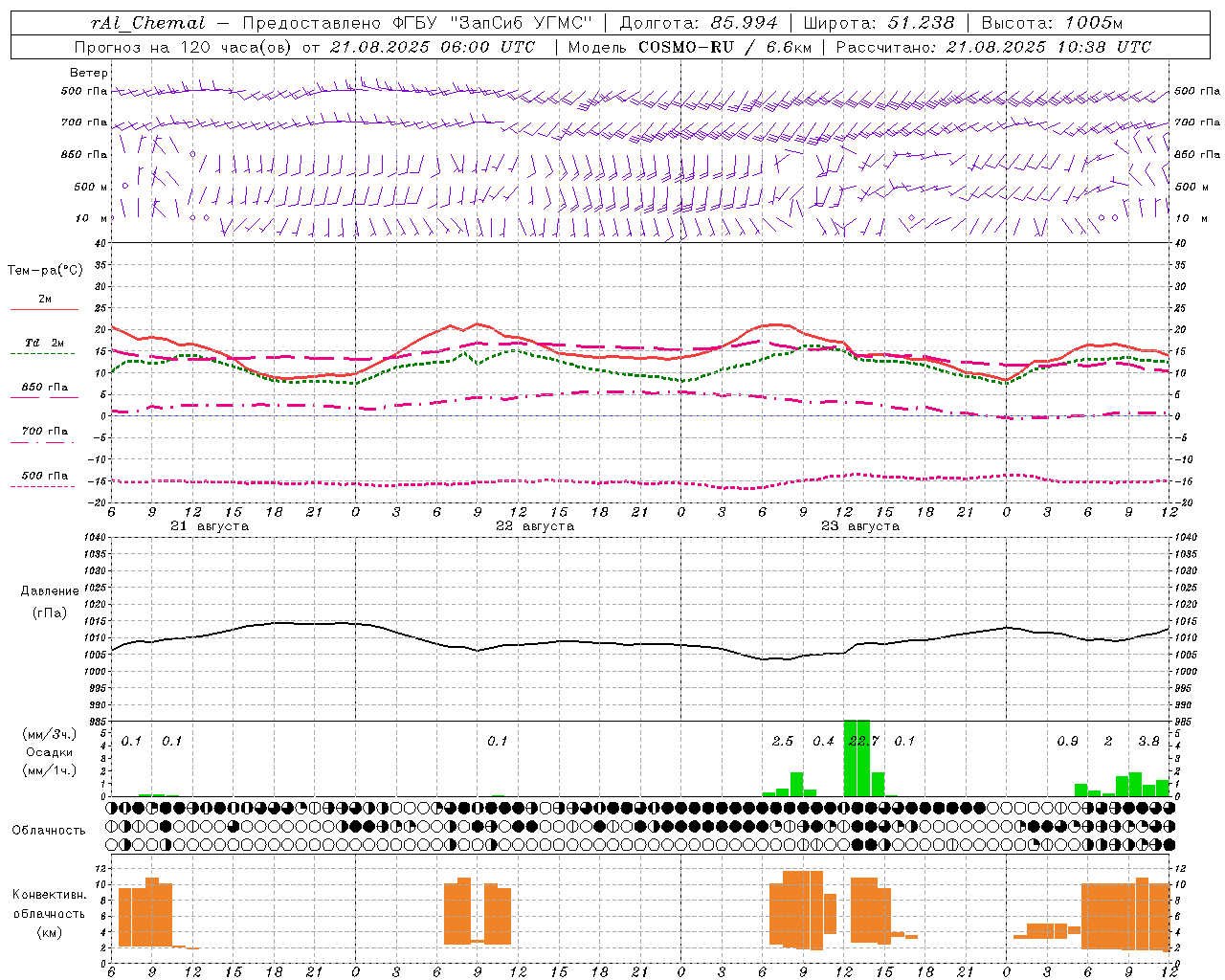The height and width of the screenshot is (980, 1225).
Task: Click the 0.4 precipitation value
Action: [x=823, y=741]
